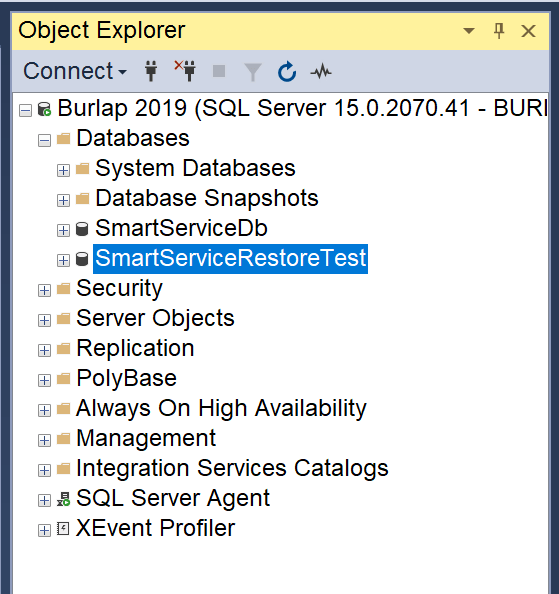Click the System Databases folder icon
The width and height of the screenshot is (559, 594).
[x=82, y=169]
